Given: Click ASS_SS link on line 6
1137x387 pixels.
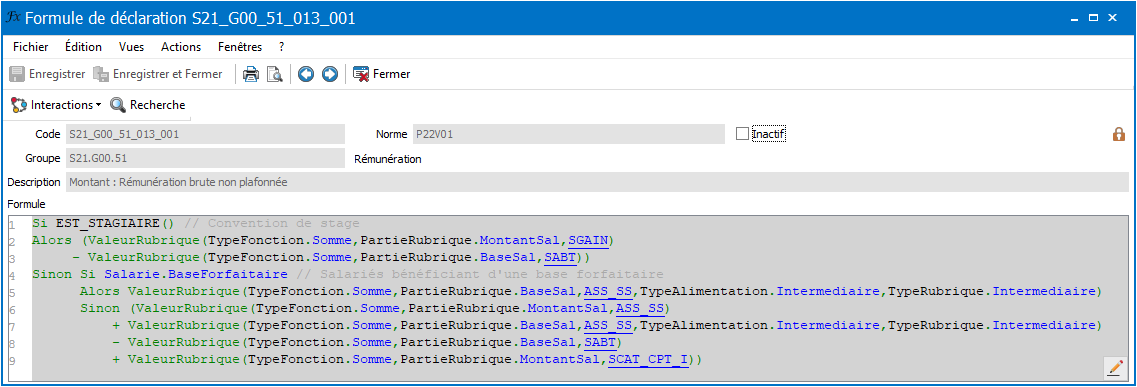Looking at the screenshot, I should point(640,308).
